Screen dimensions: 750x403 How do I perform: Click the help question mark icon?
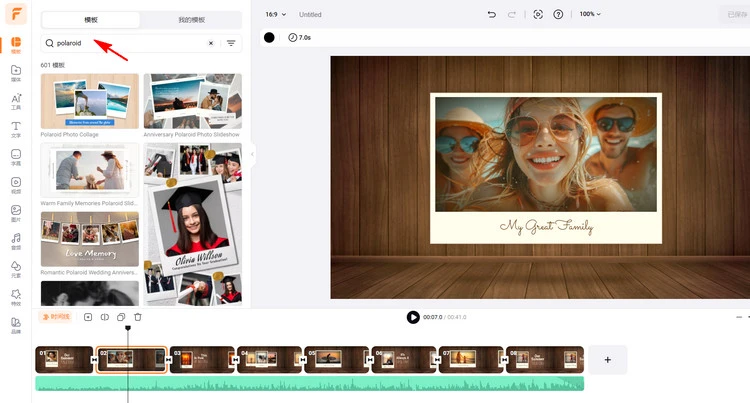coord(558,14)
